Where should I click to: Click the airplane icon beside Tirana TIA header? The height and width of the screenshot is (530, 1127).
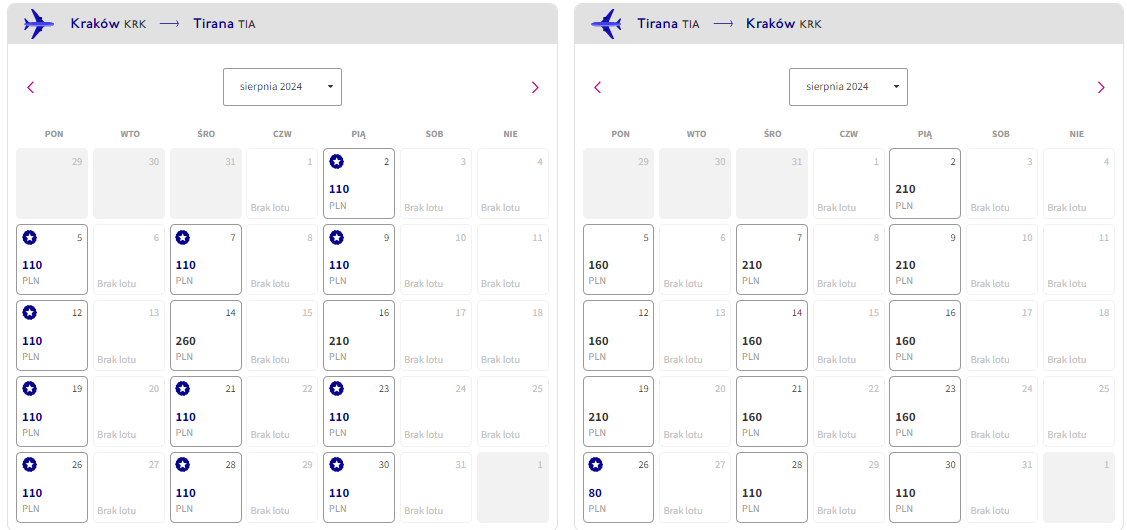pos(606,24)
